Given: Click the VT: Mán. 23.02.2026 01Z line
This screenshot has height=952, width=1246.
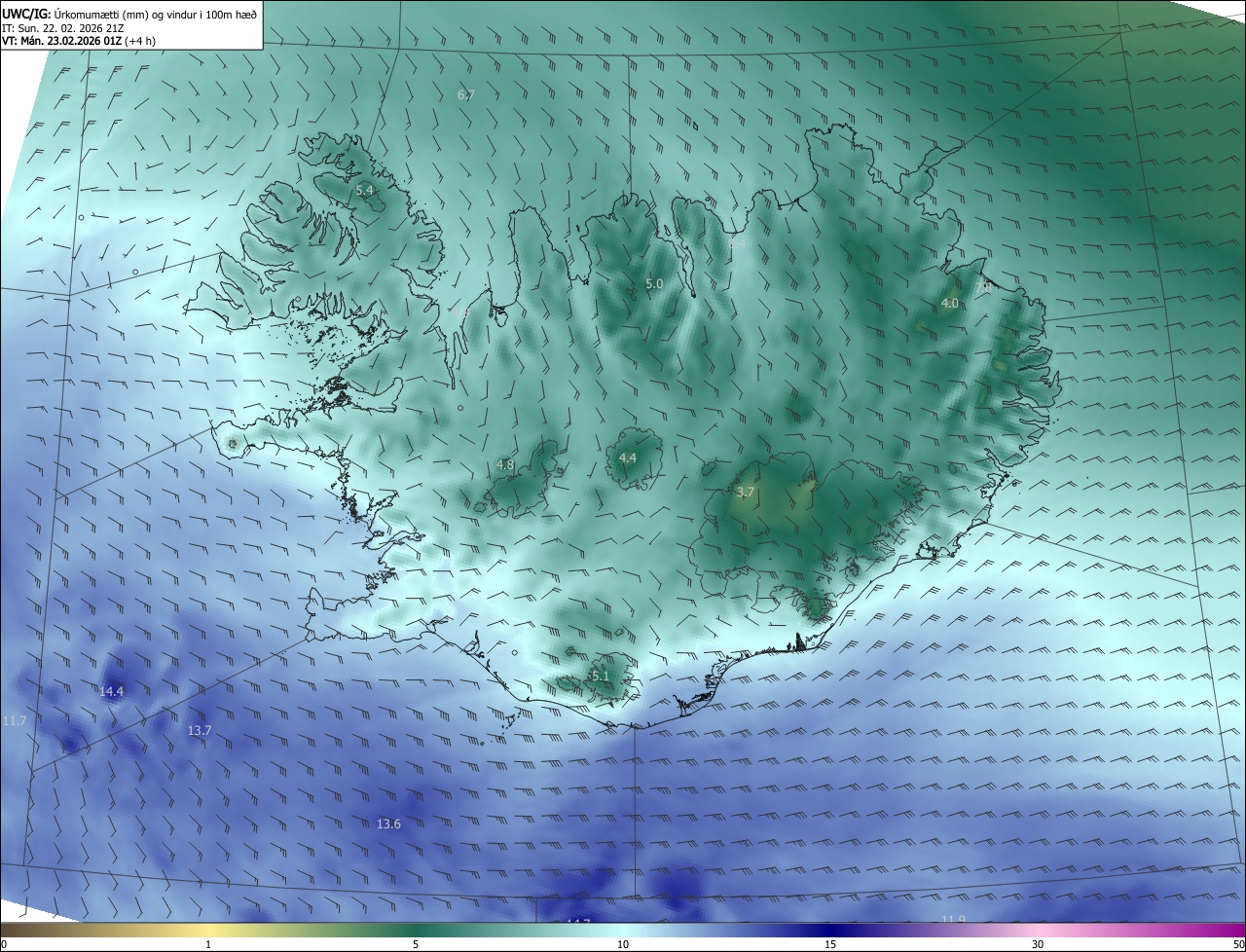Looking at the screenshot, I should click(79, 41).
